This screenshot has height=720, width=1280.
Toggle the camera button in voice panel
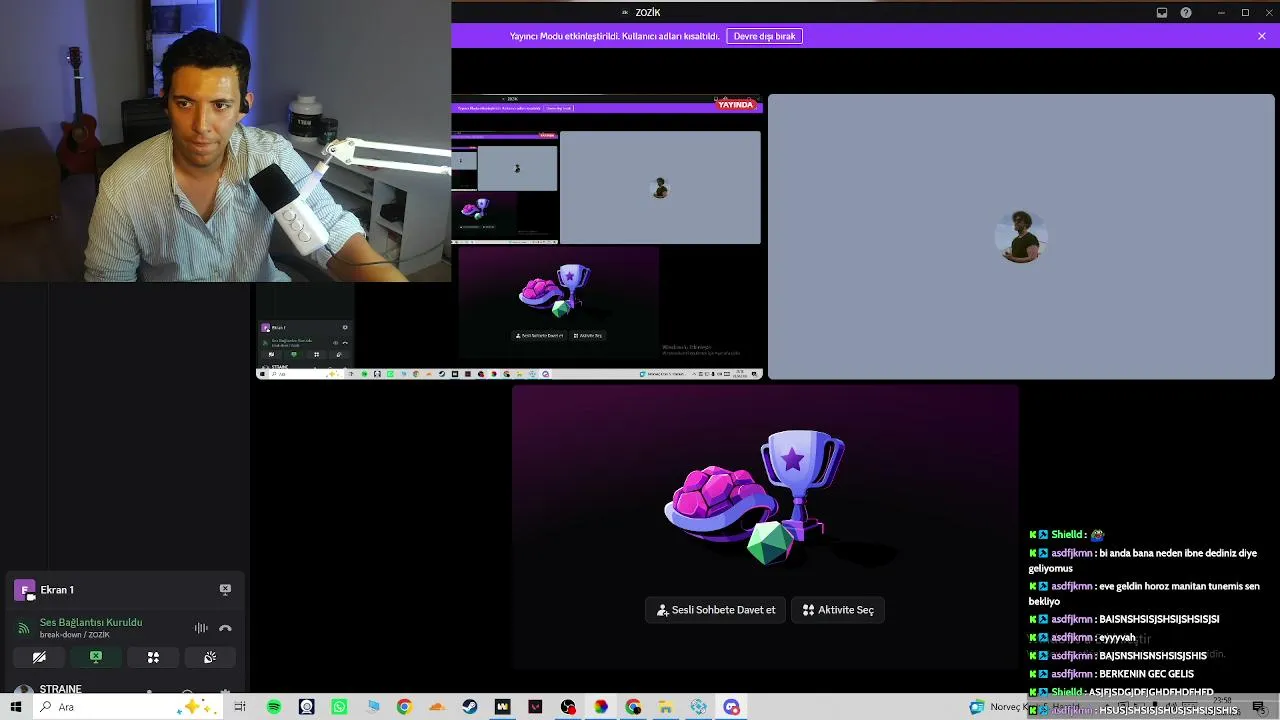pos(39,657)
